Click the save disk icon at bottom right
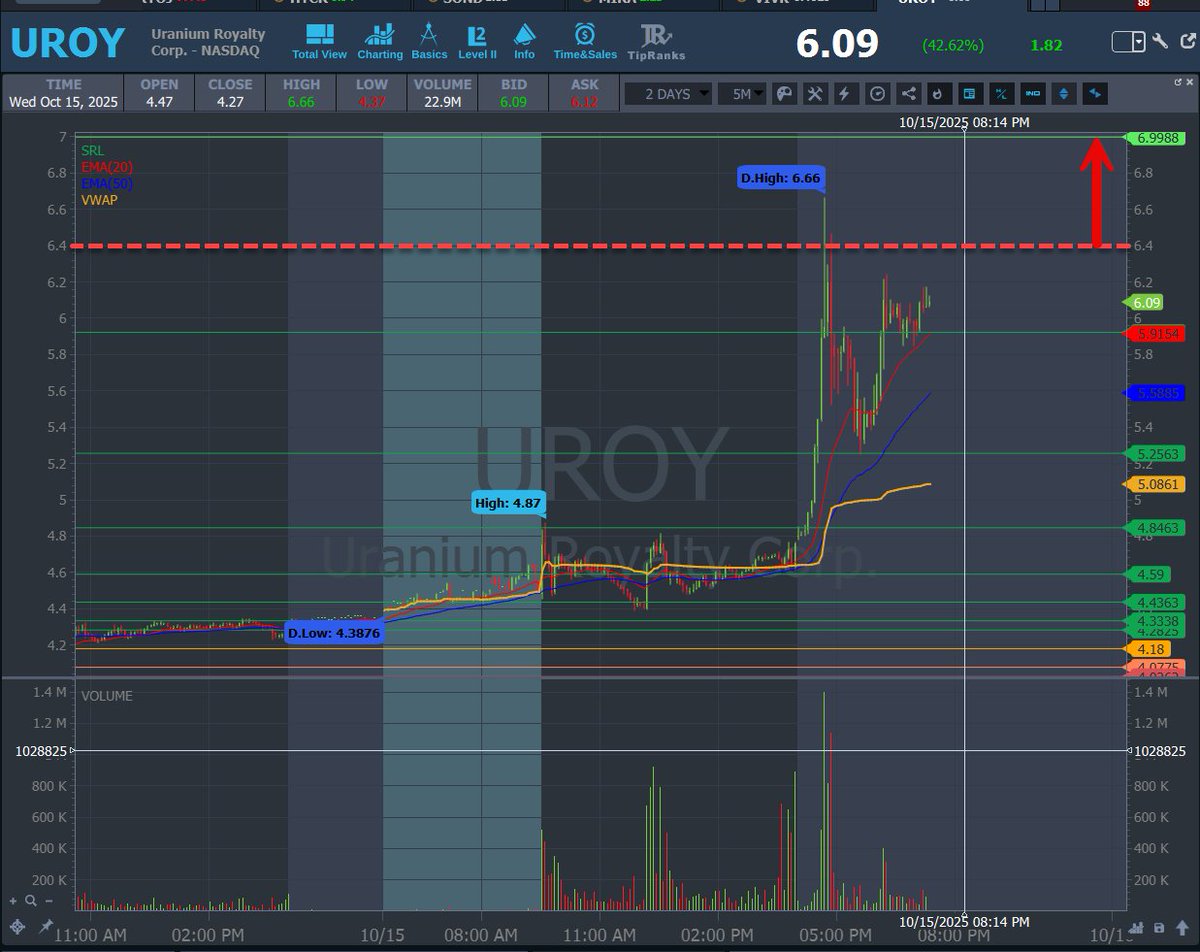 point(1159,929)
